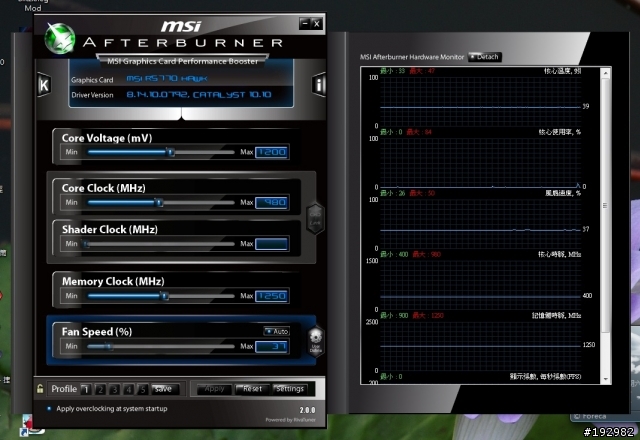Click the hardware monitor scrollbar thumb
640x440 pixels.
pyautogui.click(x=605, y=205)
